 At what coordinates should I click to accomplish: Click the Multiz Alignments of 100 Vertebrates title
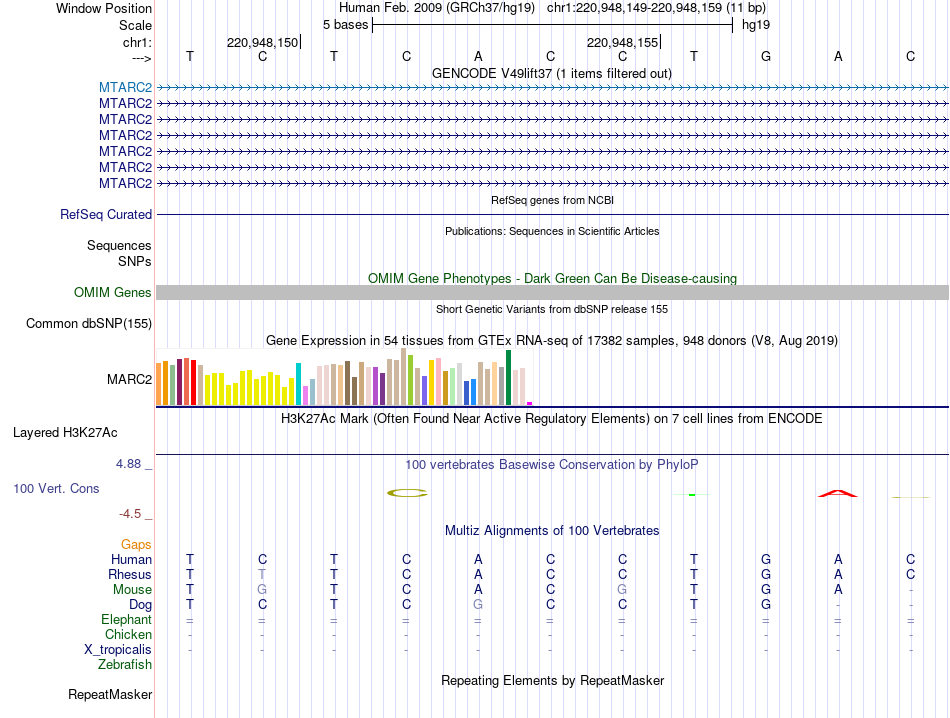552,530
